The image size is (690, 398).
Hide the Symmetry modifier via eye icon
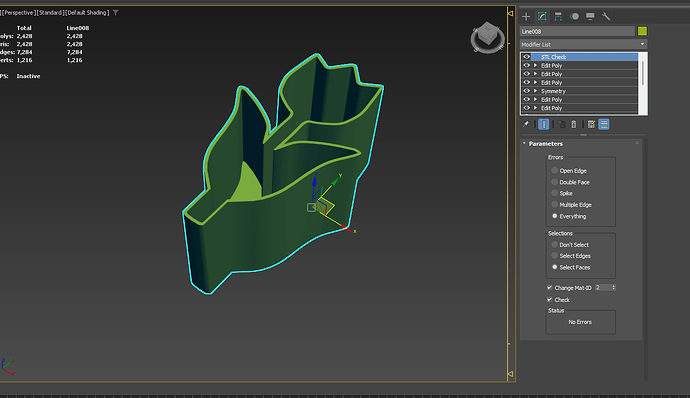point(526,91)
